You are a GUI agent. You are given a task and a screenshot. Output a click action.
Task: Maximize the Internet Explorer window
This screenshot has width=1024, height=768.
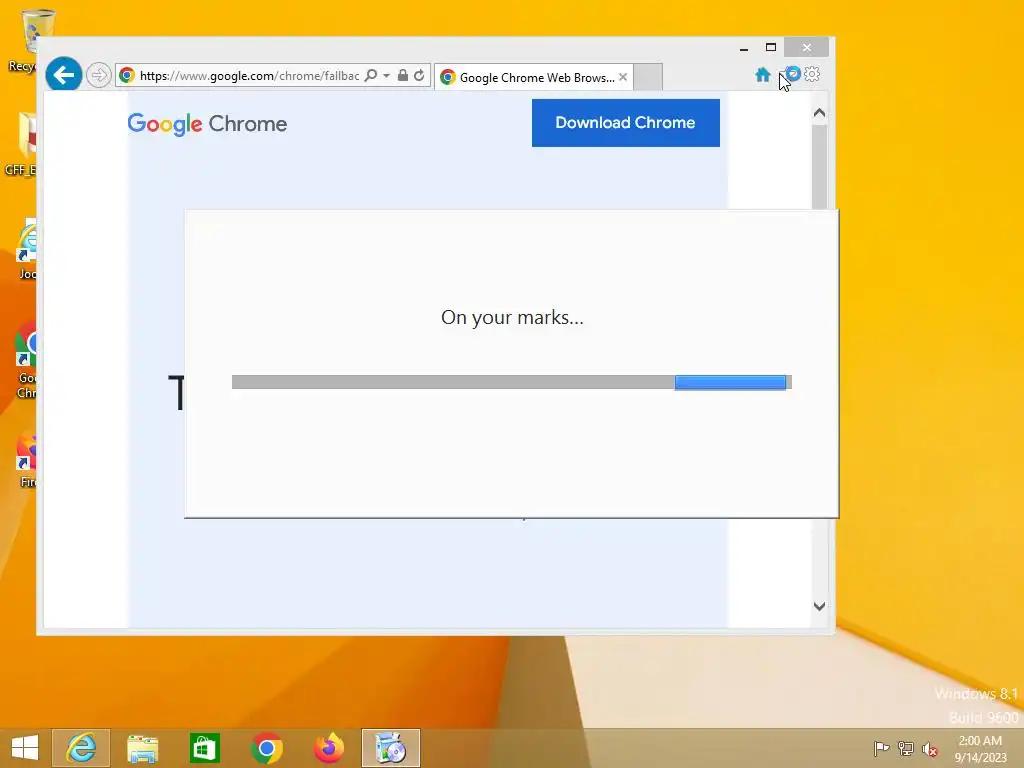click(x=771, y=48)
